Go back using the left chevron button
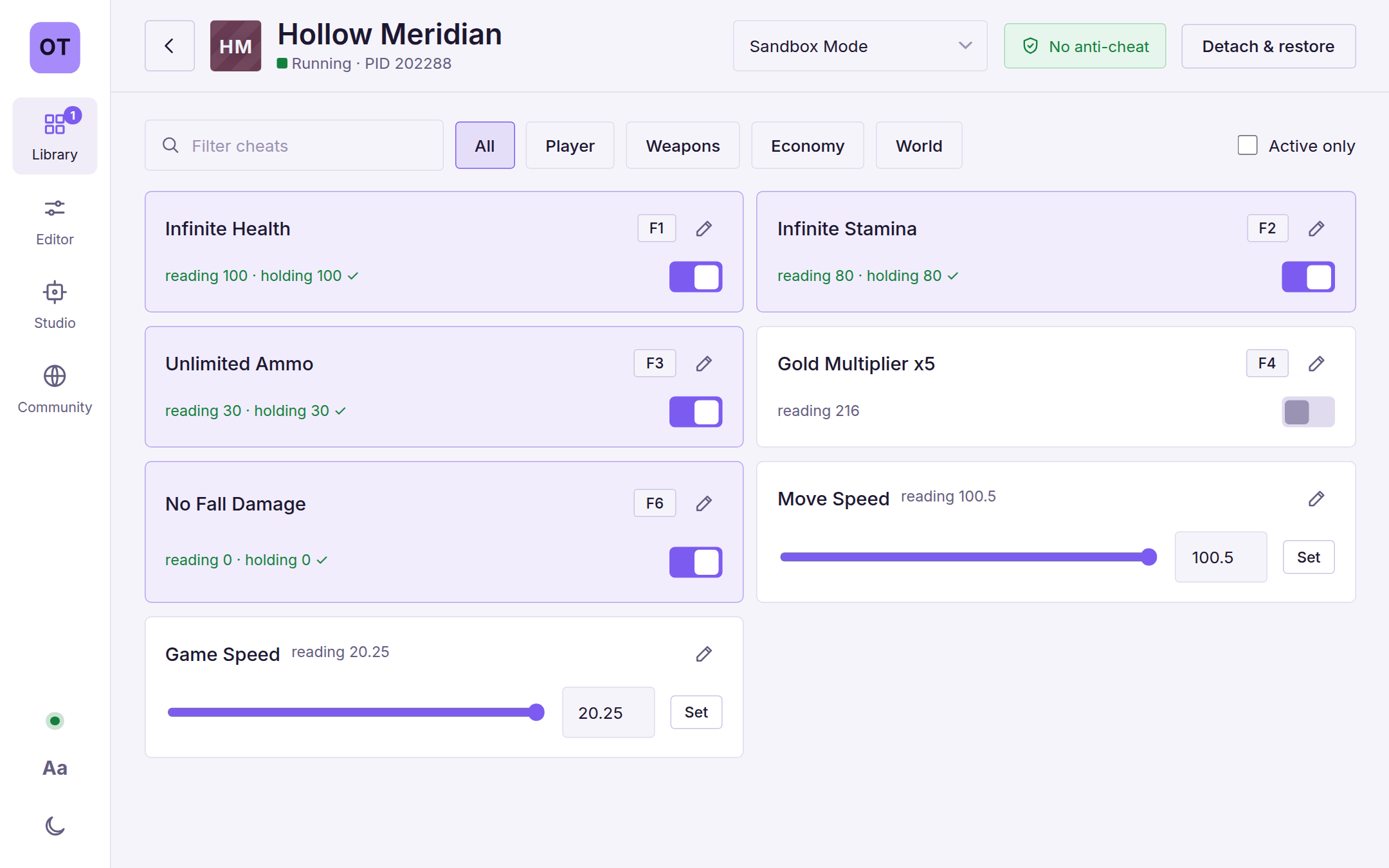Image resolution: width=1389 pixels, height=868 pixels. pos(169,46)
